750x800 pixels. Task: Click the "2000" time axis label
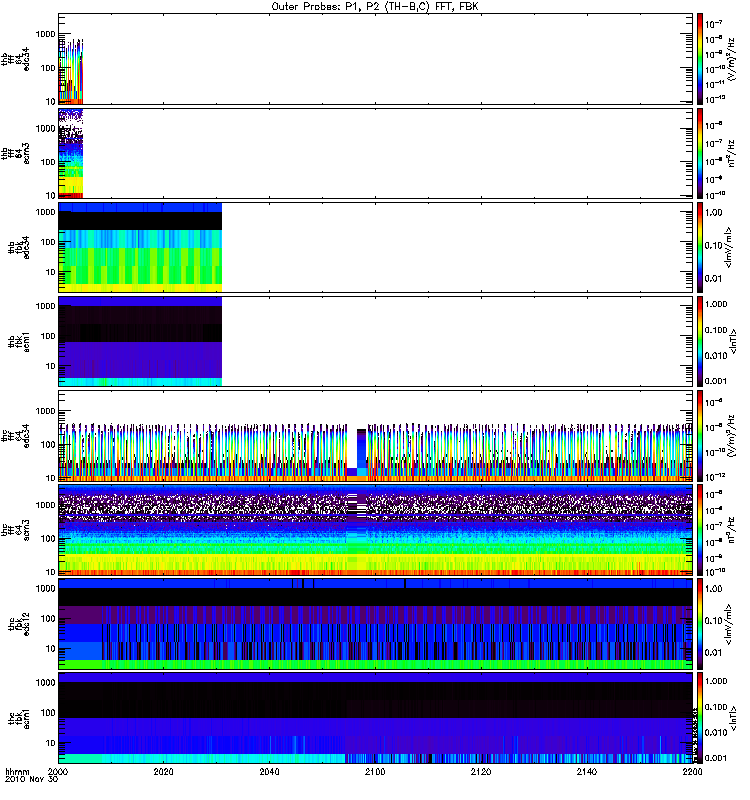point(58,772)
